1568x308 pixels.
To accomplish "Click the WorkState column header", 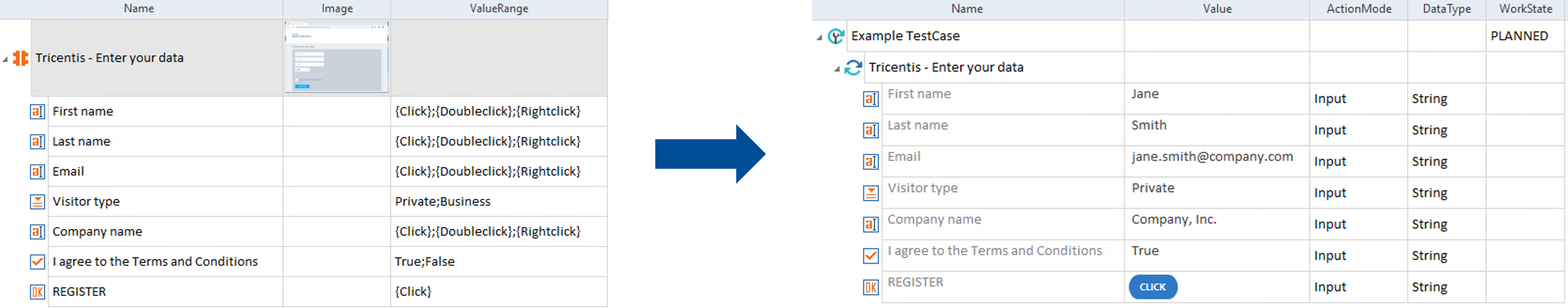I will click(x=1525, y=8).
